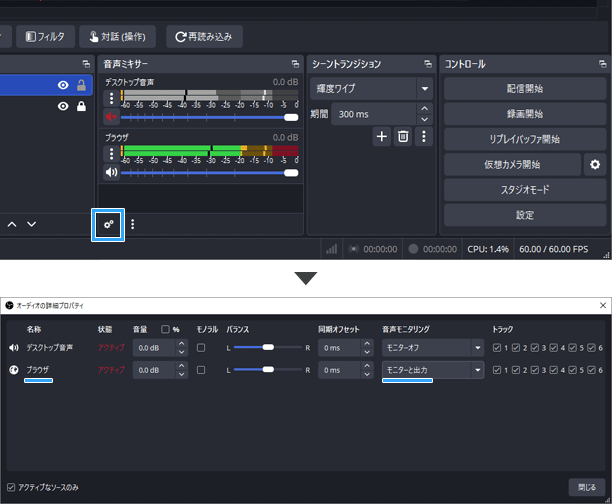Image resolution: width=612 pixels, height=504 pixels.
Task: Mute the デスクトップ音声 speaker icon
Action: click(x=111, y=117)
